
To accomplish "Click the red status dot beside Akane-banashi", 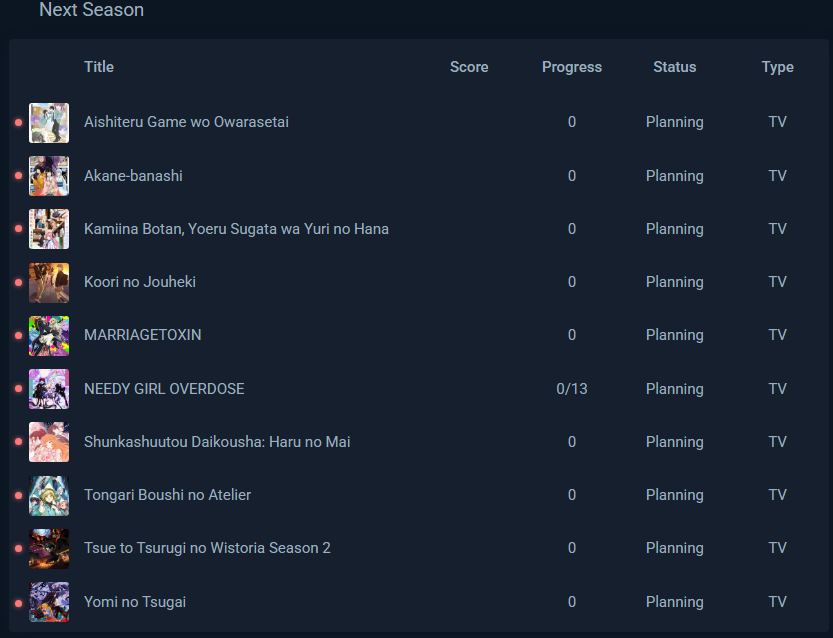I will click(19, 176).
